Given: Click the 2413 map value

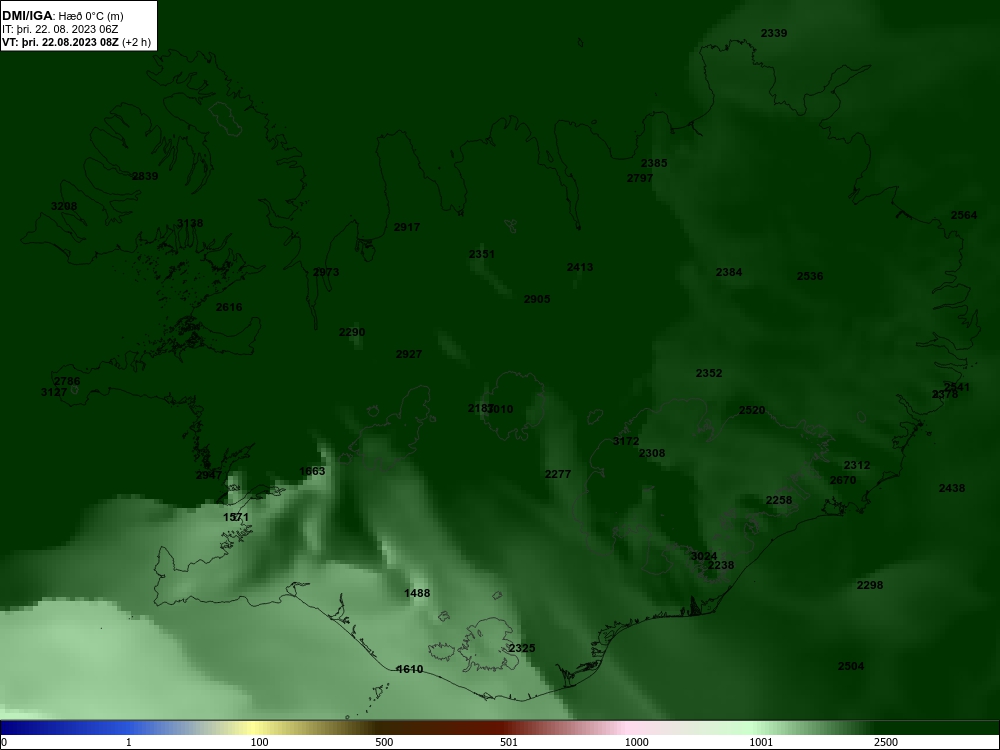Looking at the screenshot, I should click(x=580, y=267).
